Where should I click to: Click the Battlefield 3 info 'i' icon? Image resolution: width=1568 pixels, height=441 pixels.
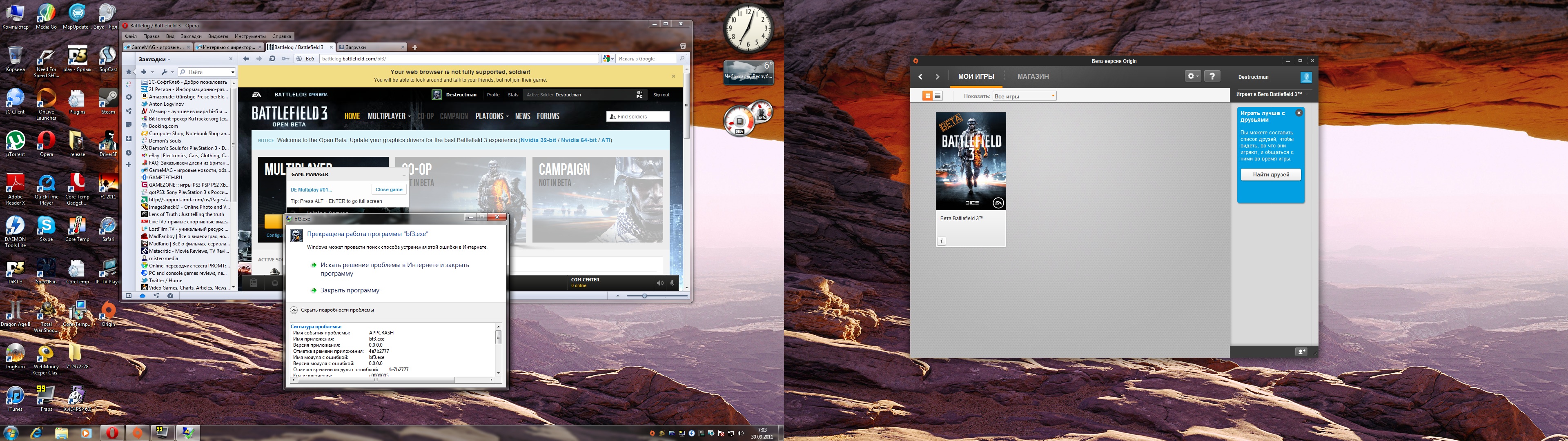pyautogui.click(x=942, y=241)
